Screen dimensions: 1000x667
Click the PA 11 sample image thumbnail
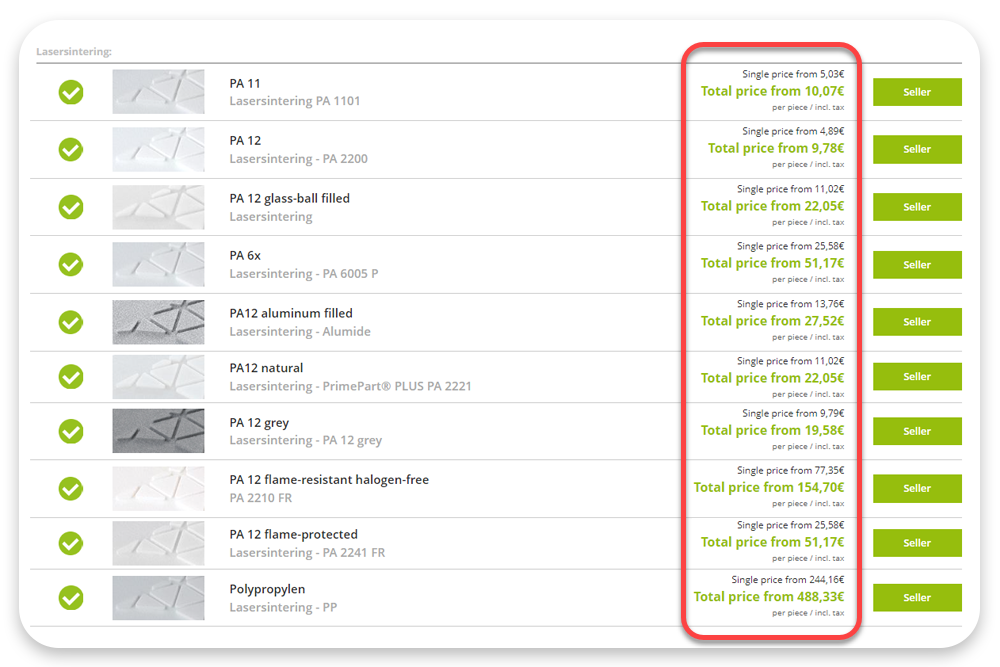point(158,92)
